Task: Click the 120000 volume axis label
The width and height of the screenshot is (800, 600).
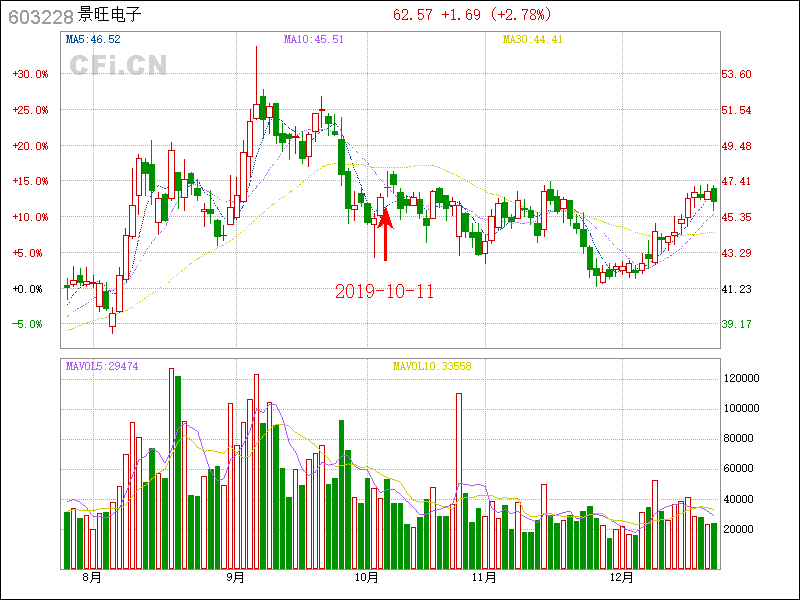Action: point(741,379)
